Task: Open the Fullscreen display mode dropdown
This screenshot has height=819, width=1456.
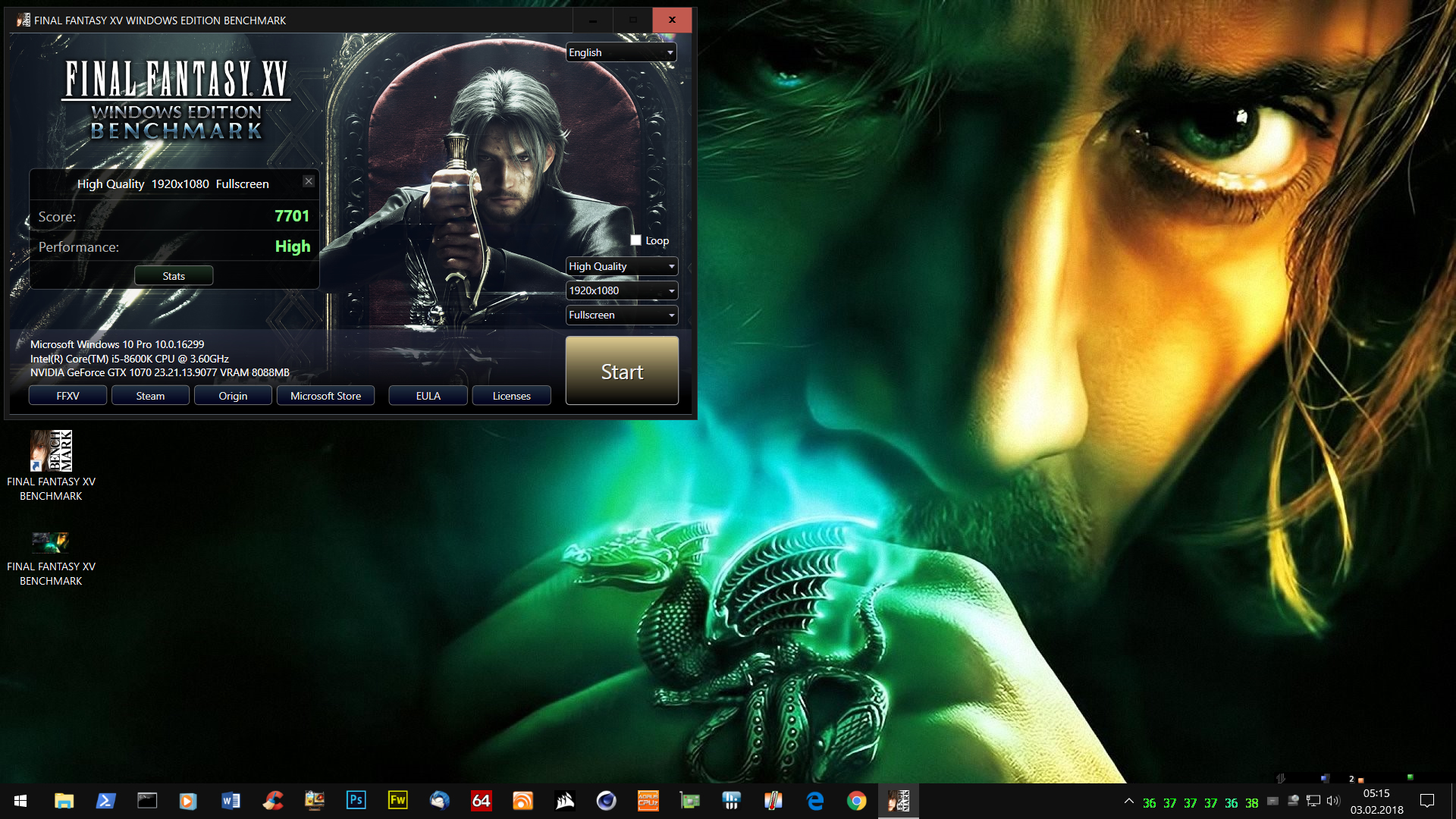Action: (x=621, y=315)
